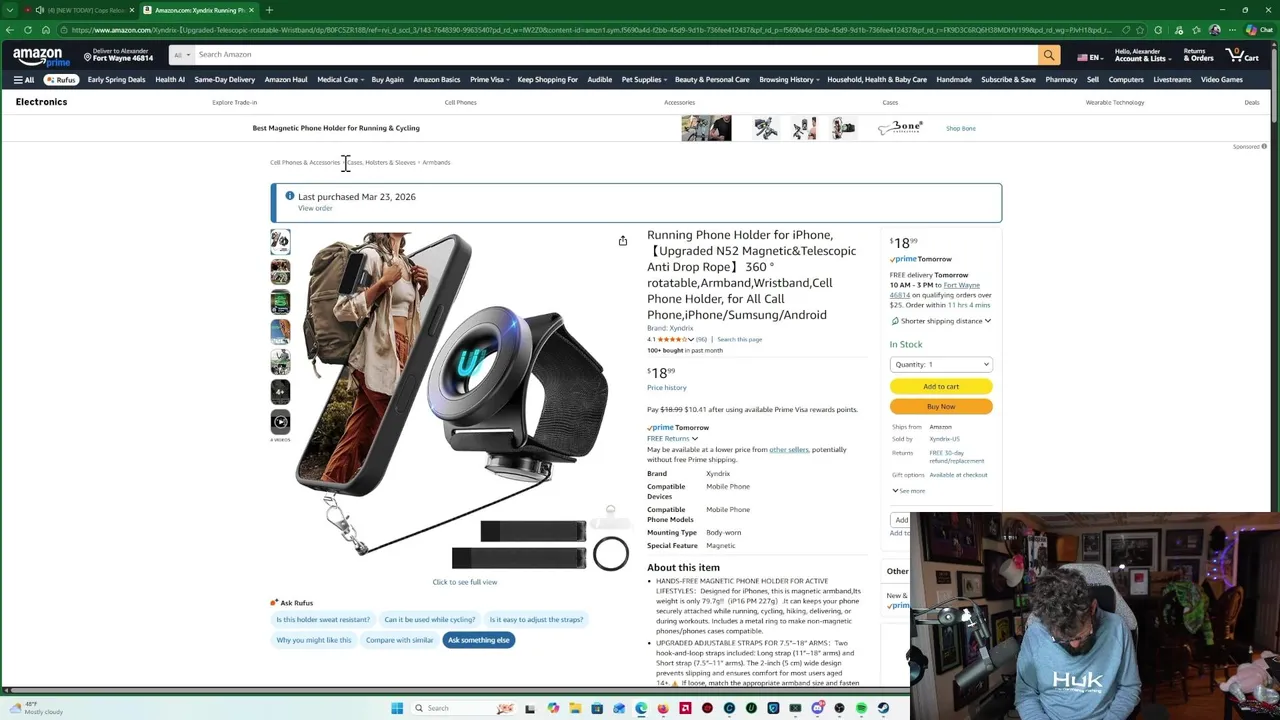Click the Bone brand logo in banner
Viewport: 1280px width, 720px height.
point(900,127)
